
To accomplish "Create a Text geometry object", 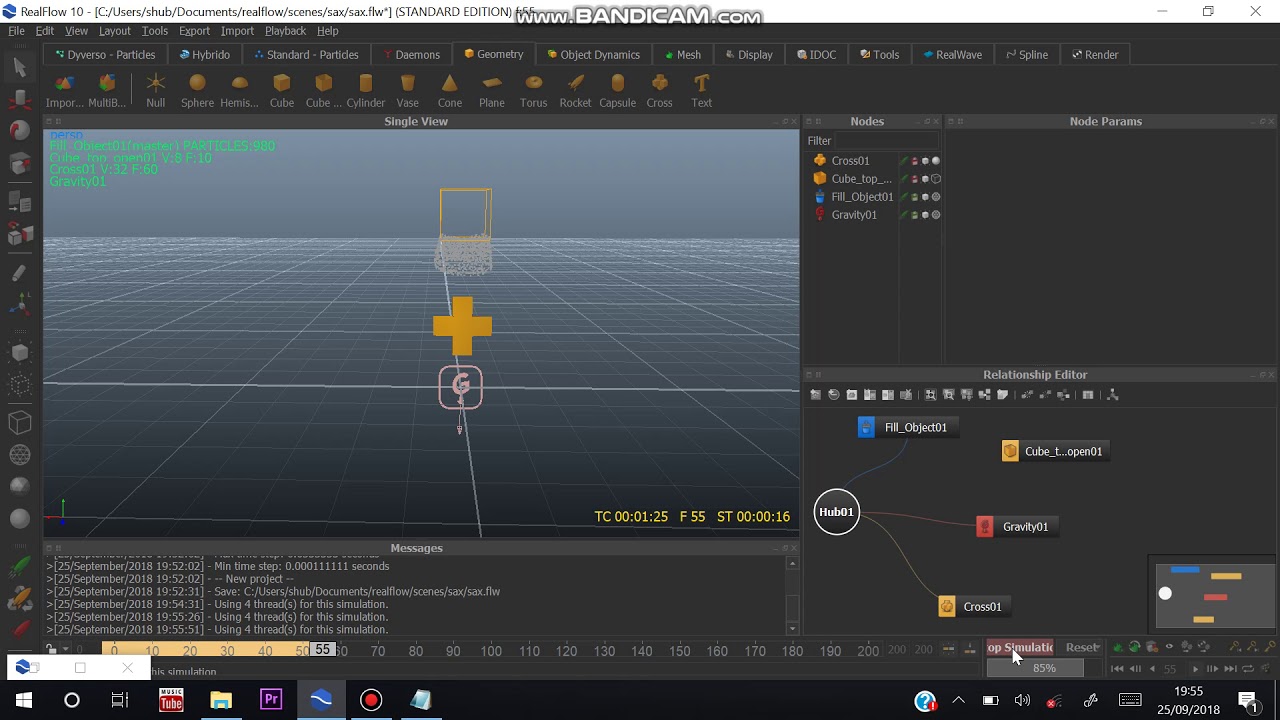I will pos(702,90).
